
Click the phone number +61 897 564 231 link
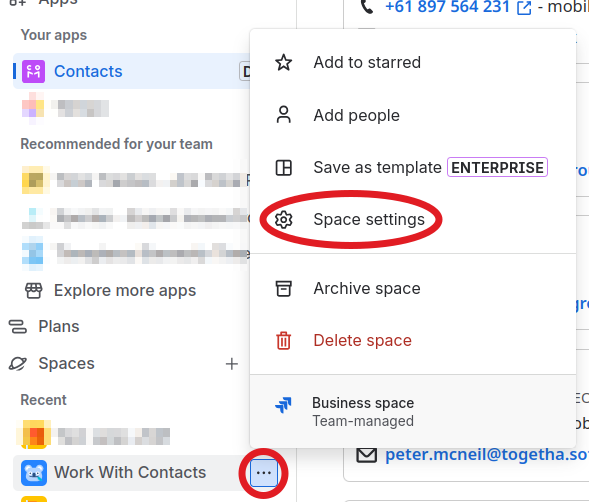447,7
